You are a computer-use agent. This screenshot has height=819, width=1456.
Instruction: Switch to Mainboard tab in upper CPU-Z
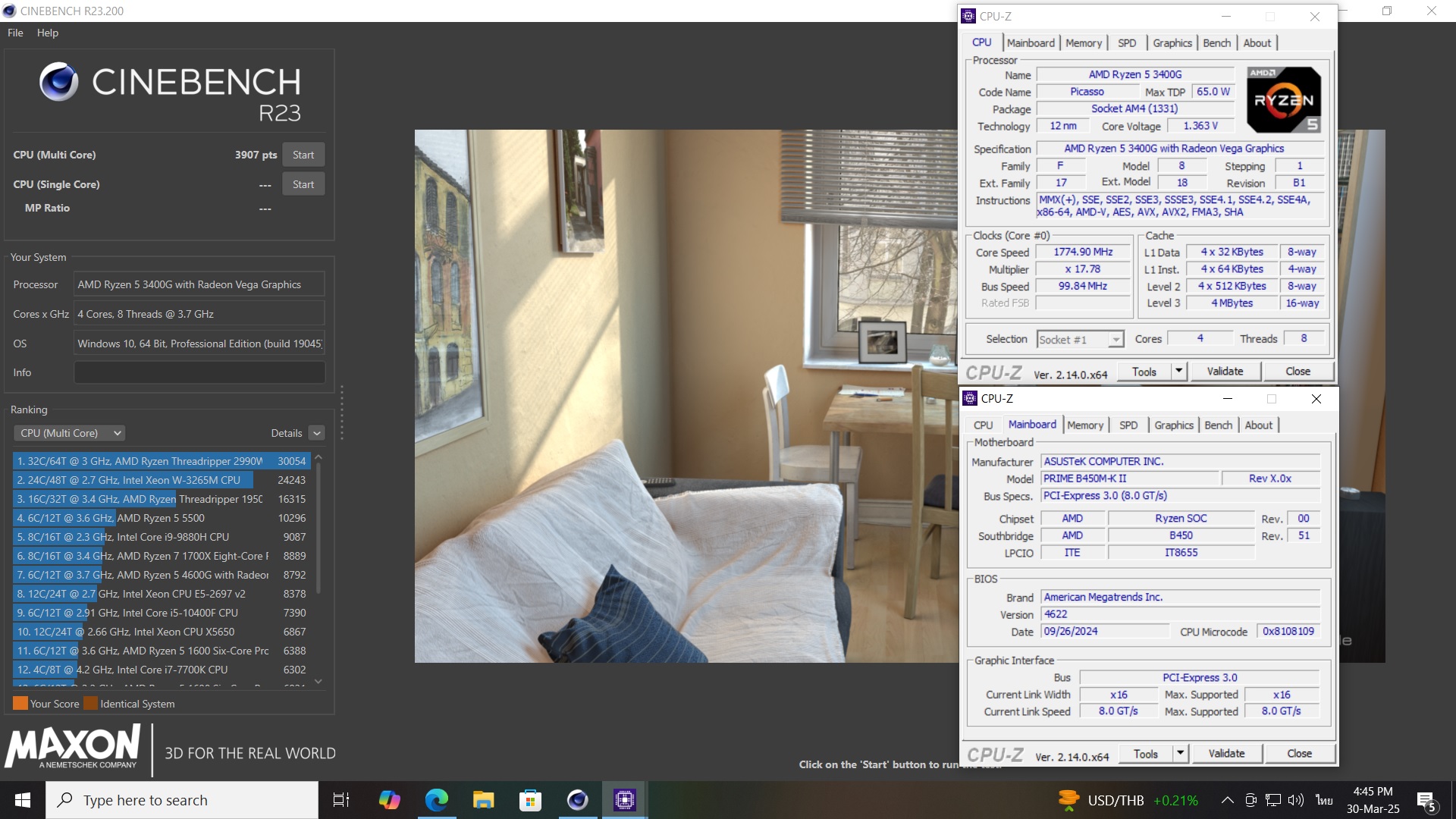[1031, 43]
